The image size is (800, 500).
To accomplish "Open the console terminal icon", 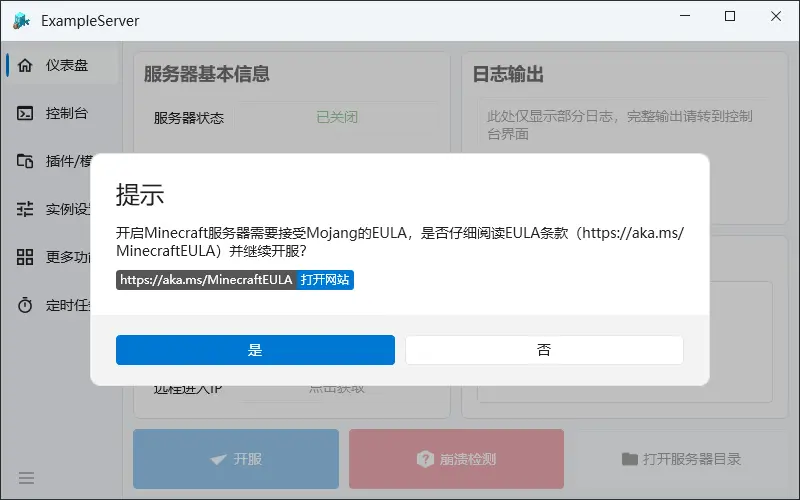I will click(x=25, y=113).
